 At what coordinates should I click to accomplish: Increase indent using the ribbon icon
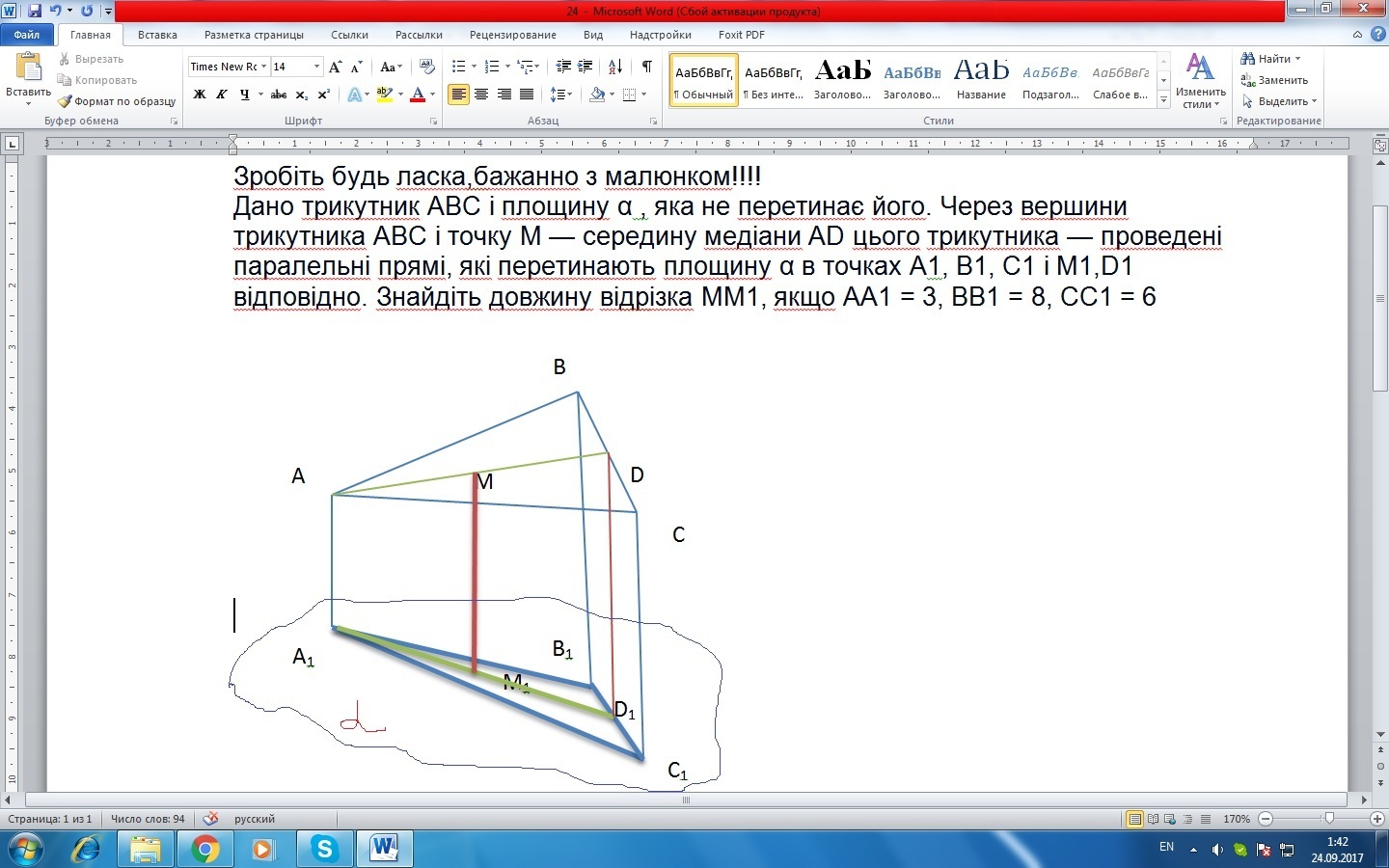[x=586, y=67]
